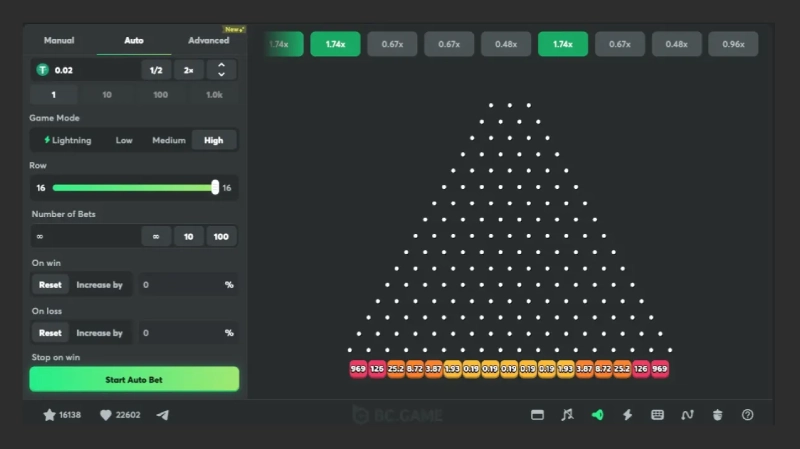Select Increase by under On loss

pos(99,333)
